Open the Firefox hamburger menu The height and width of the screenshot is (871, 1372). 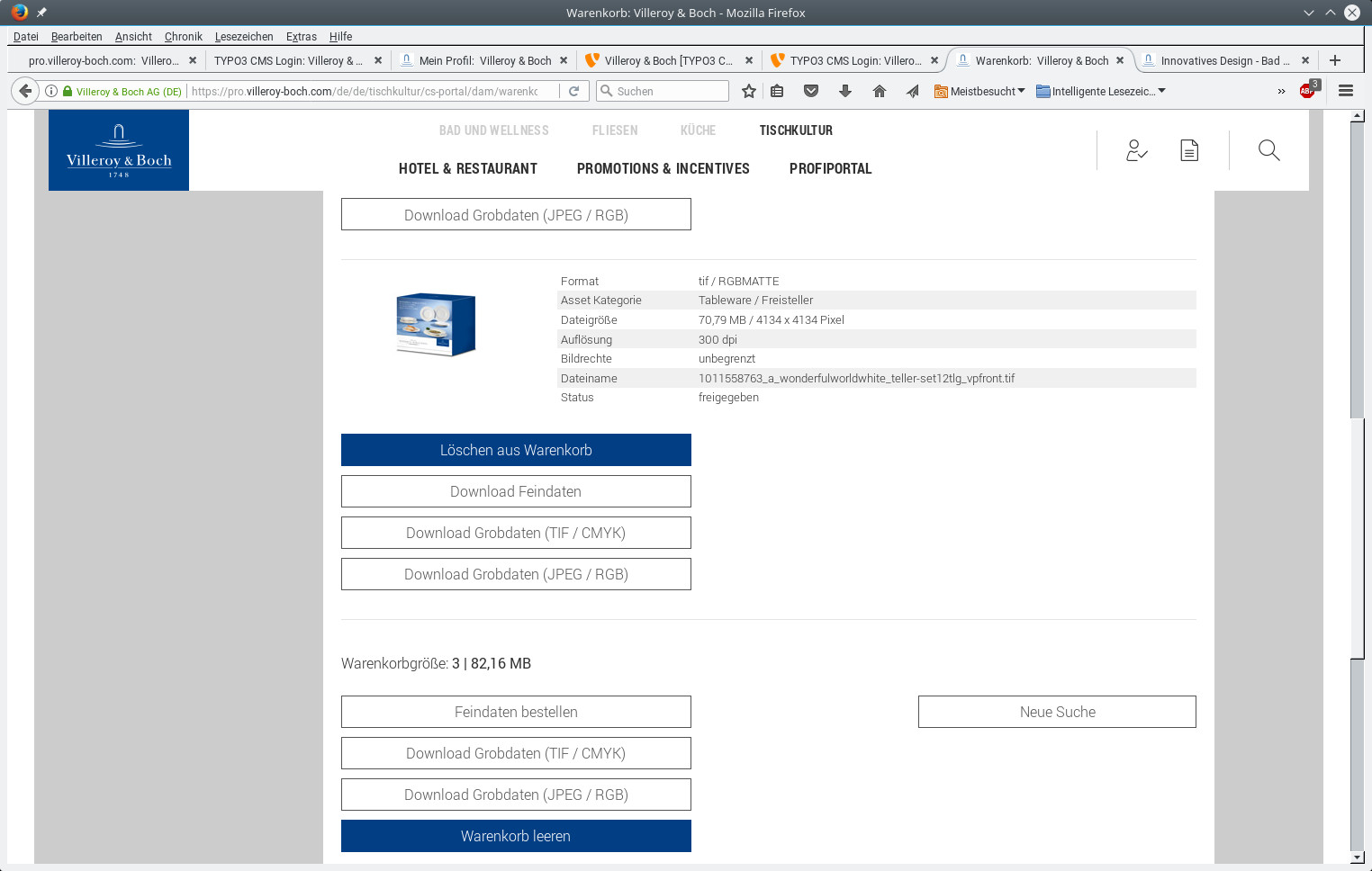(1346, 91)
